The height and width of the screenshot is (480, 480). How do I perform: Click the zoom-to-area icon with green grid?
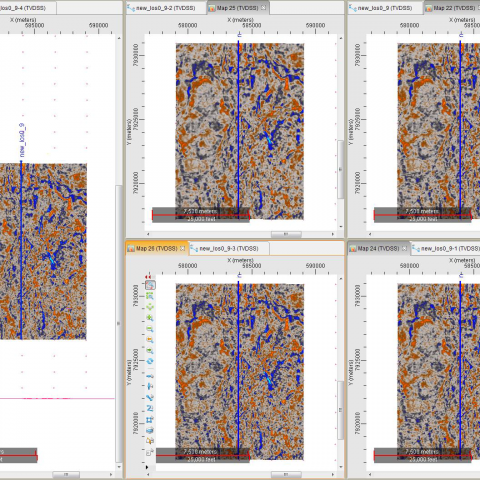pos(150,296)
